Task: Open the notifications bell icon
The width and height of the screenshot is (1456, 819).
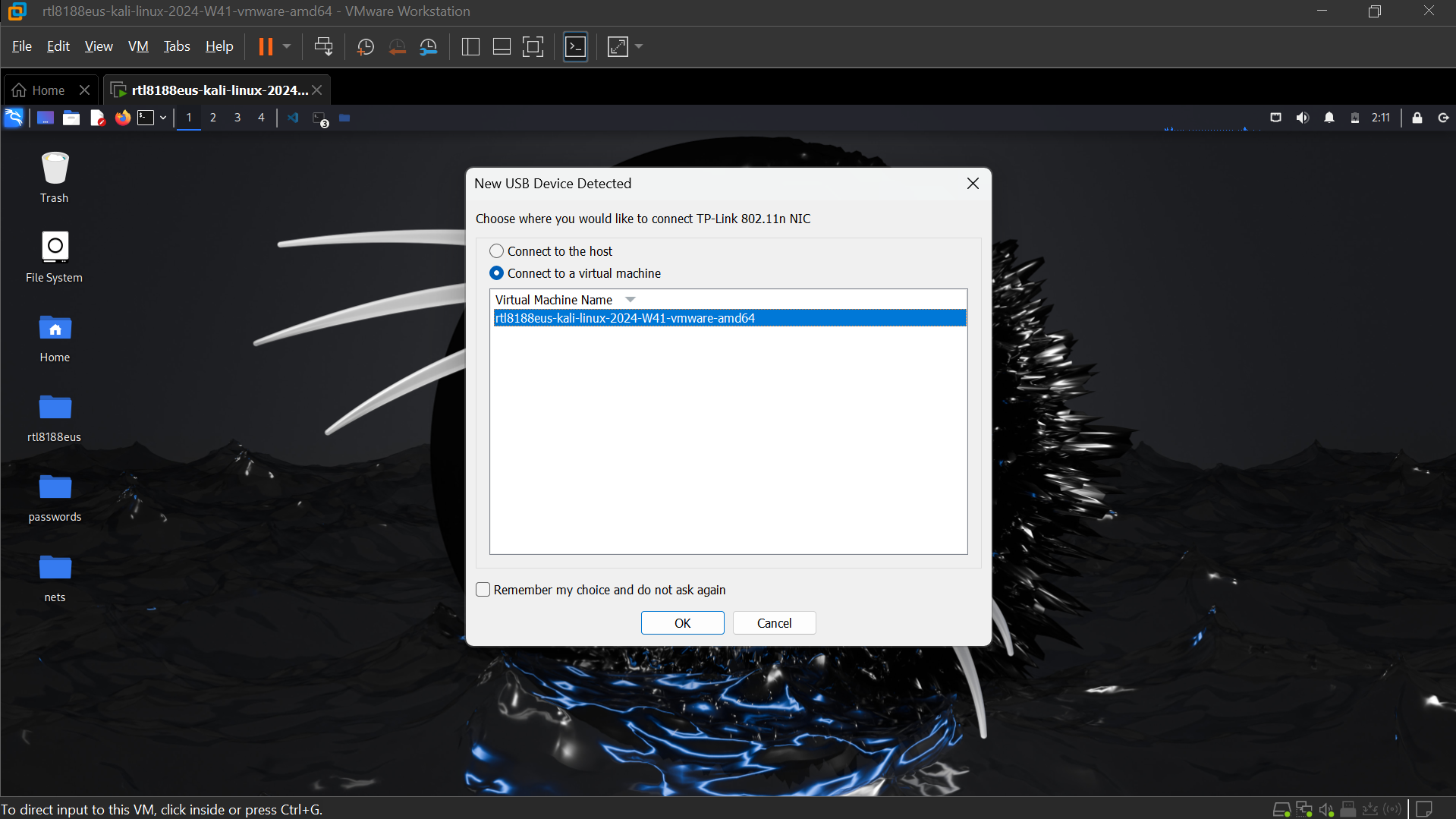Action: click(x=1329, y=118)
